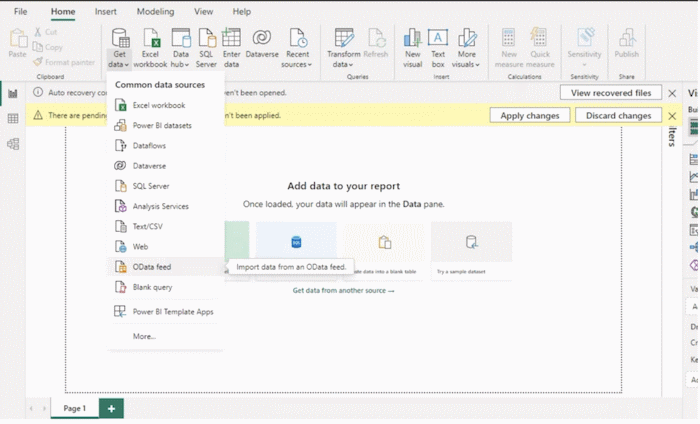Click Copy in the Clipboard group
700x424 pixels.
point(48,47)
